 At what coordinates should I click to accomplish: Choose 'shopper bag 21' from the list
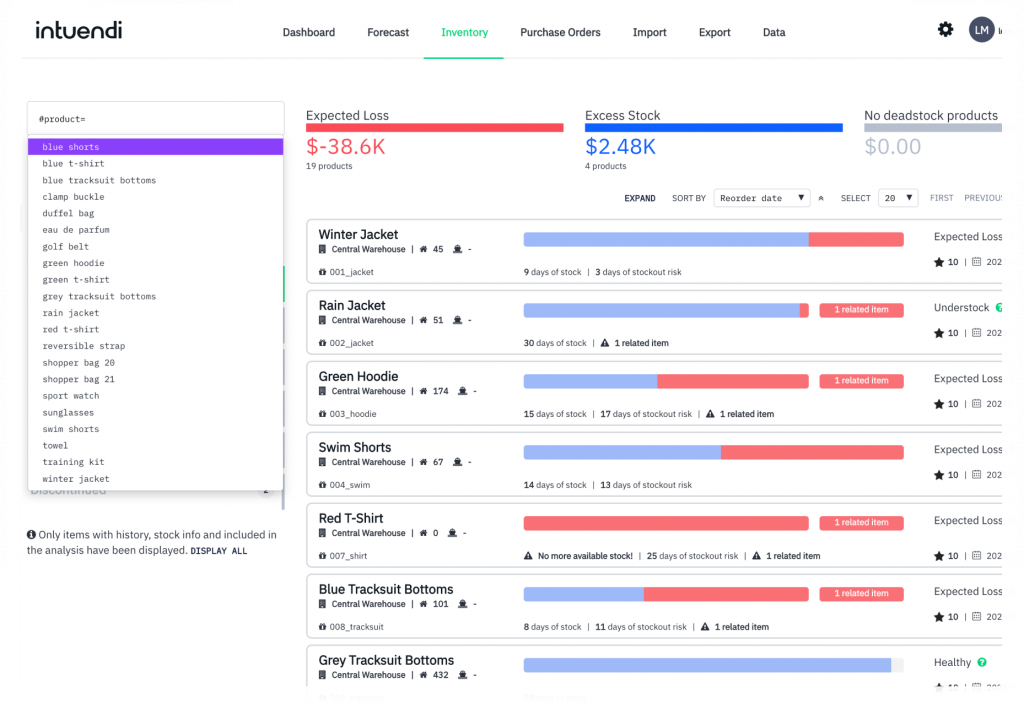[x=155, y=379]
